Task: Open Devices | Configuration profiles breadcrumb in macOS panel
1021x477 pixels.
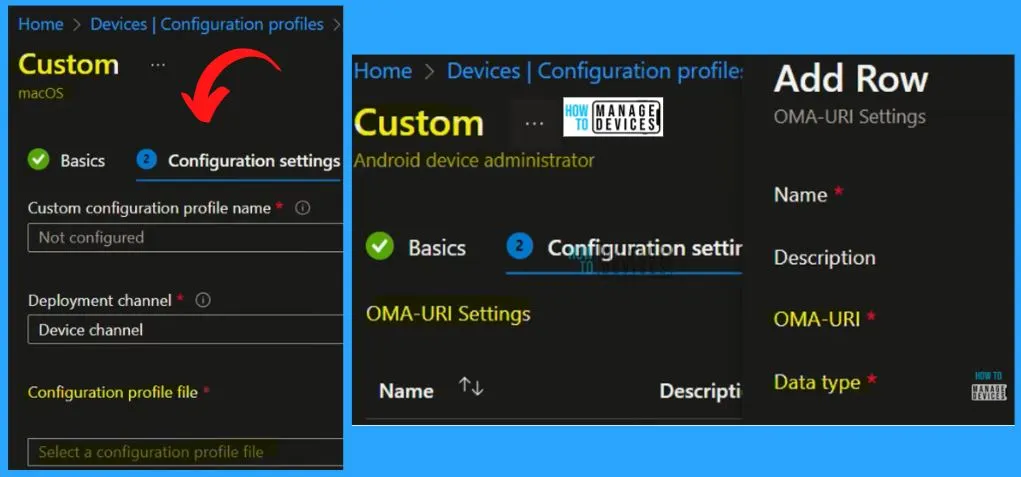Action: click(x=206, y=25)
